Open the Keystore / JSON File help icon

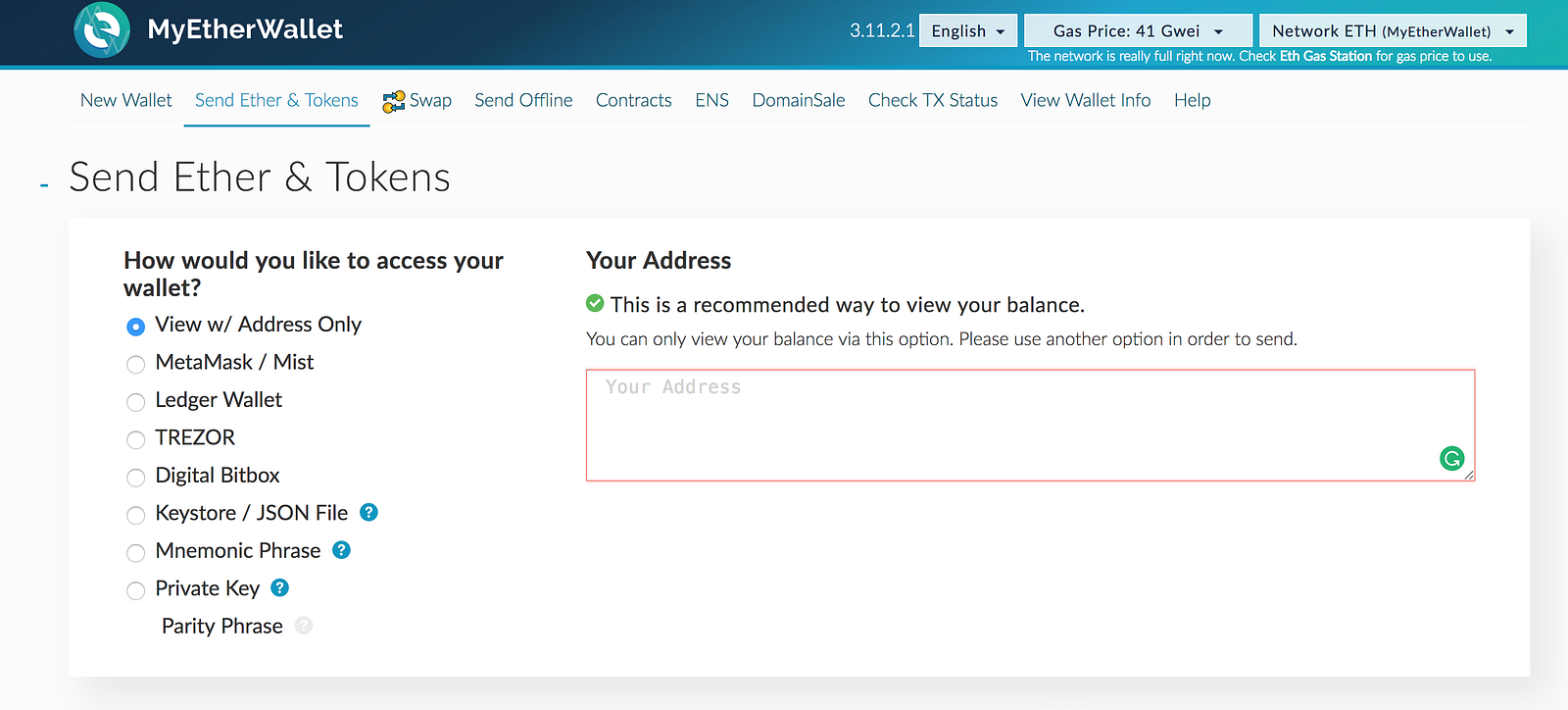tap(368, 512)
